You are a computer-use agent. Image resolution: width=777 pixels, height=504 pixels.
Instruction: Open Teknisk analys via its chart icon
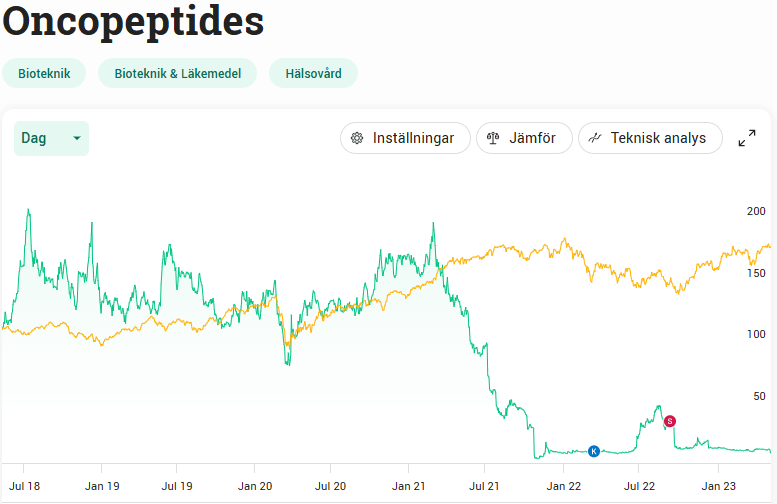(595, 138)
